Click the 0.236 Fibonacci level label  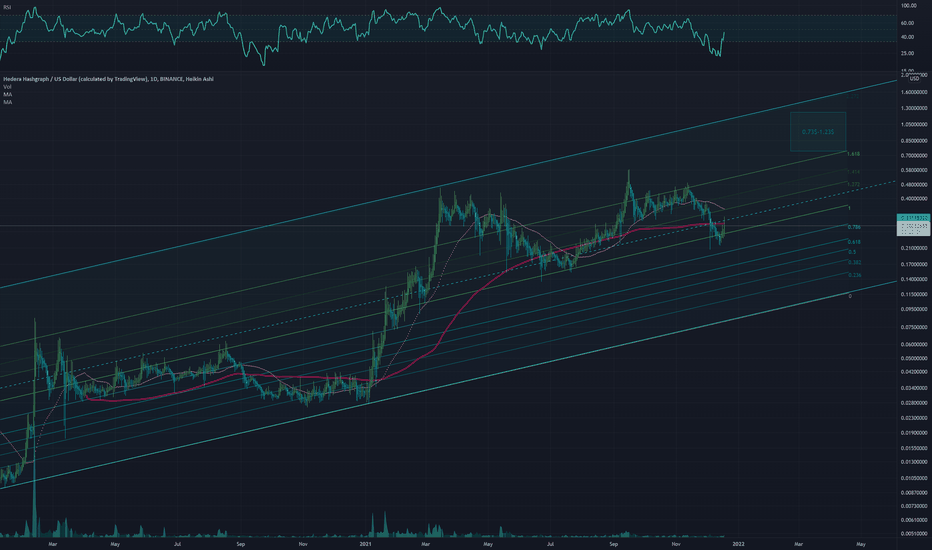854,275
